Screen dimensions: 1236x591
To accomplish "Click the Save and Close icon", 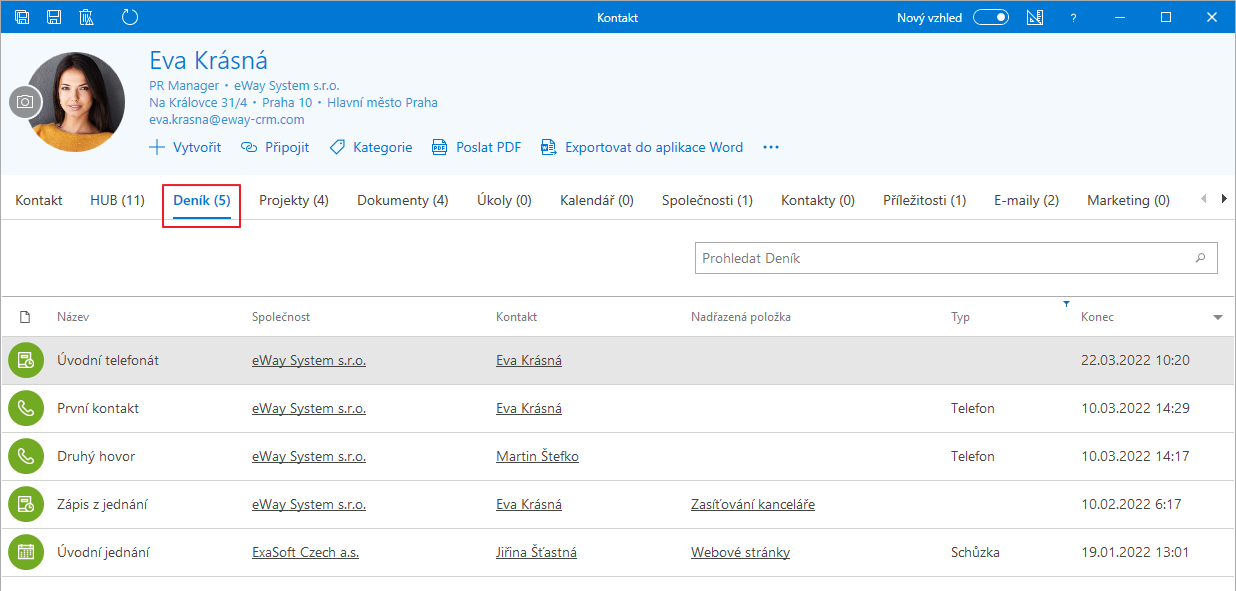I will tap(22, 17).
